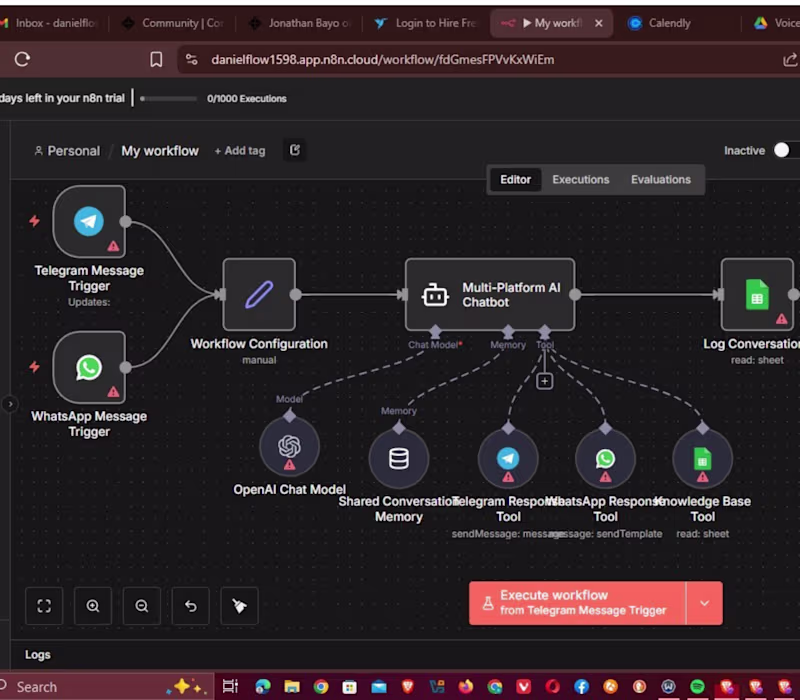
Task: Click the 0/1000 Executions text
Action: coord(246,98)
